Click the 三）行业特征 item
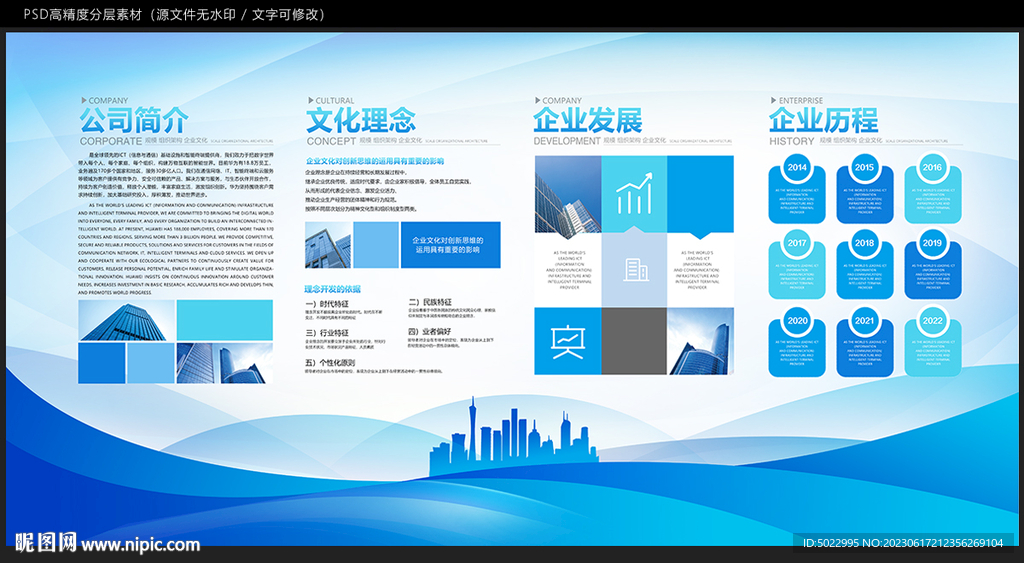Screen dimensions: 1024x563 point(327,333)
